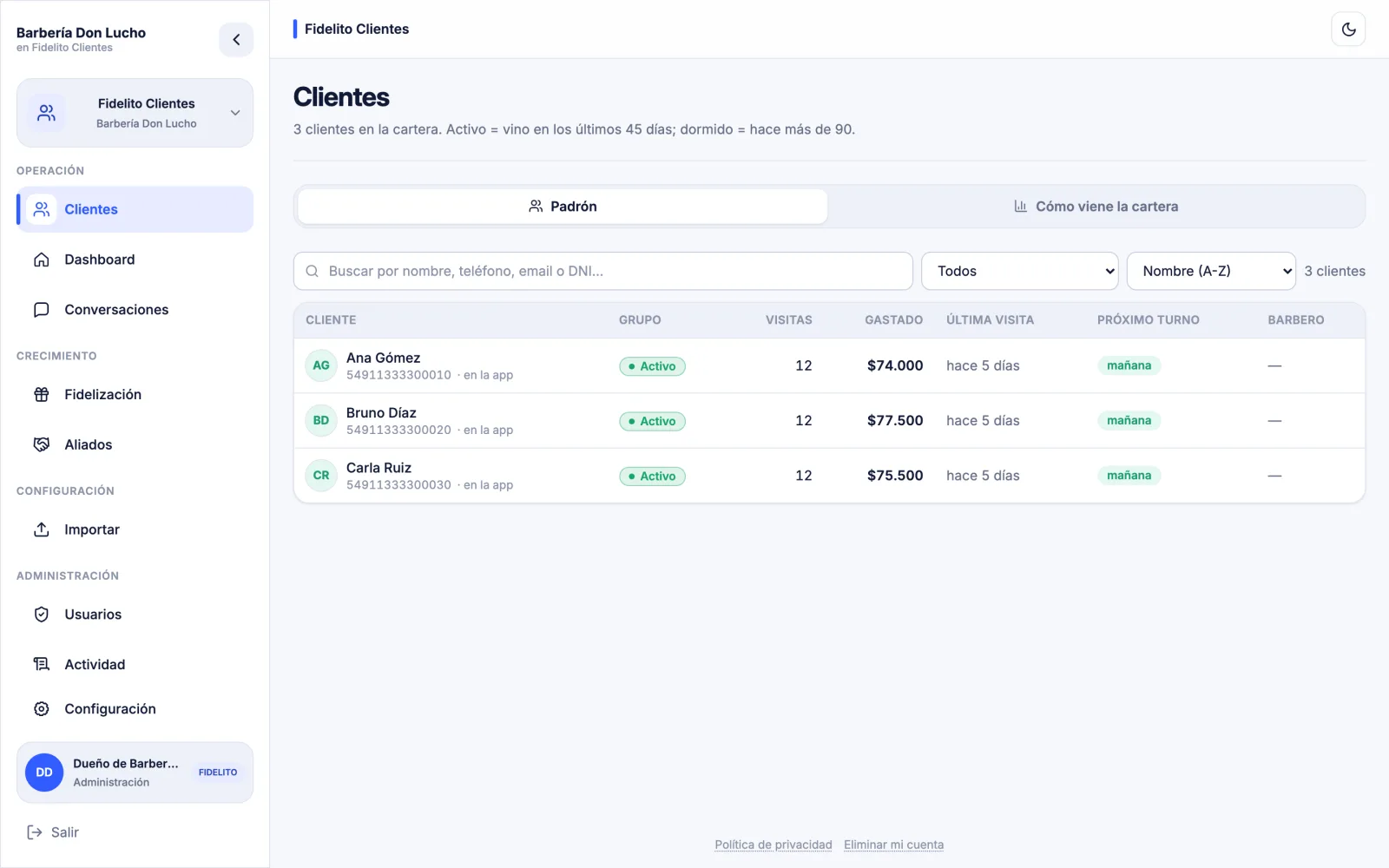
Task: Click the $74.000 spent amount
Action: [x=895, y=365]
